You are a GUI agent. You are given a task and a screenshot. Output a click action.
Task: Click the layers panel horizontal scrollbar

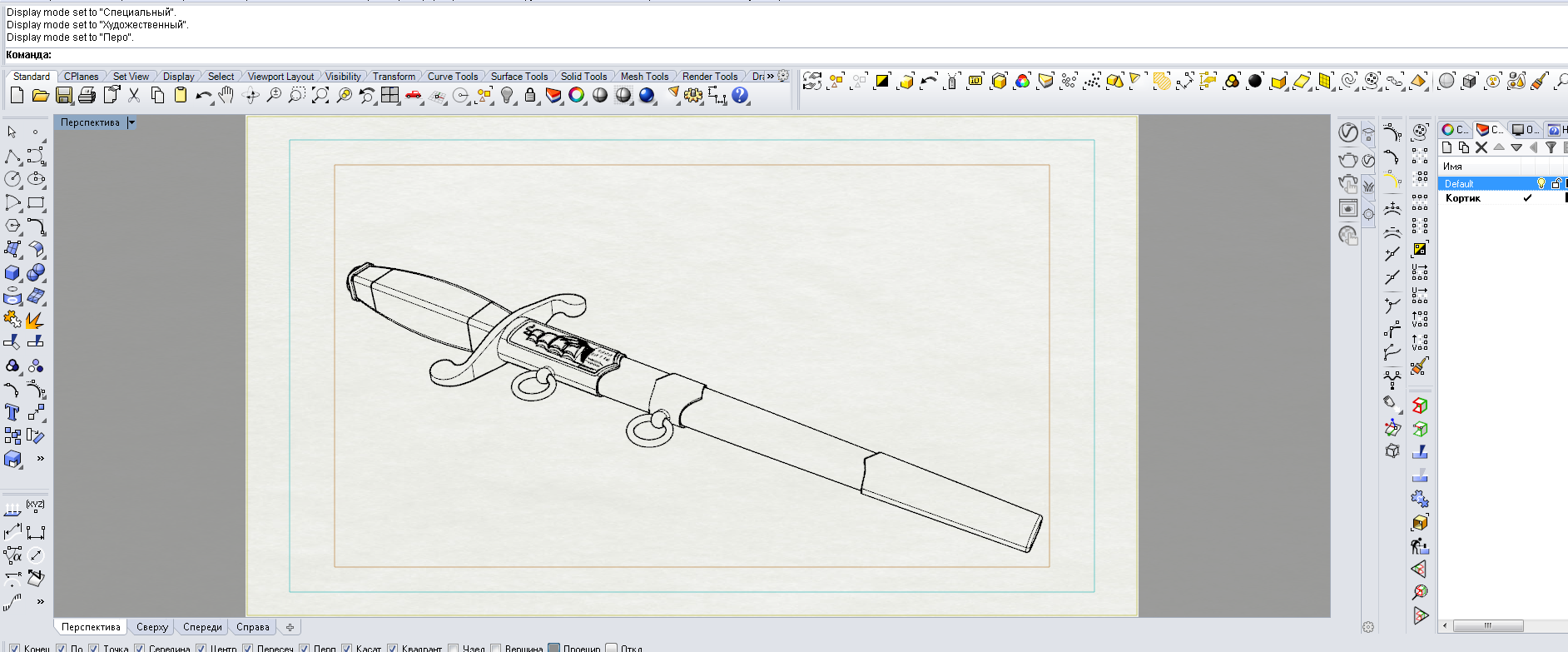click(1488, 625)
